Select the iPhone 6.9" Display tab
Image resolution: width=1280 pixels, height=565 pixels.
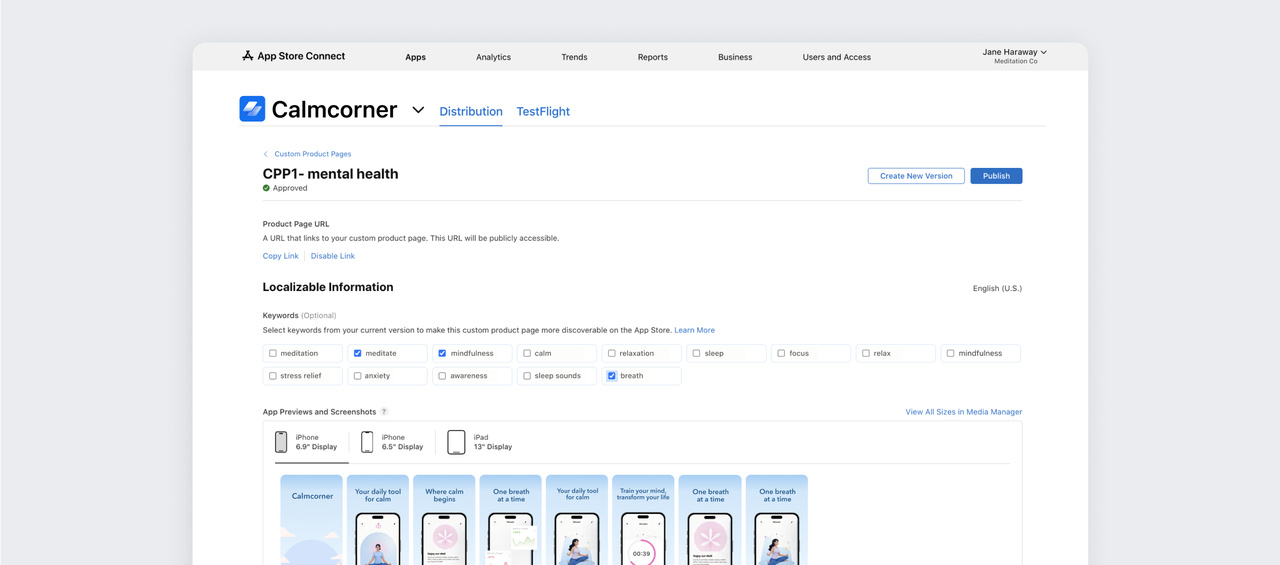tap(307, 442)
